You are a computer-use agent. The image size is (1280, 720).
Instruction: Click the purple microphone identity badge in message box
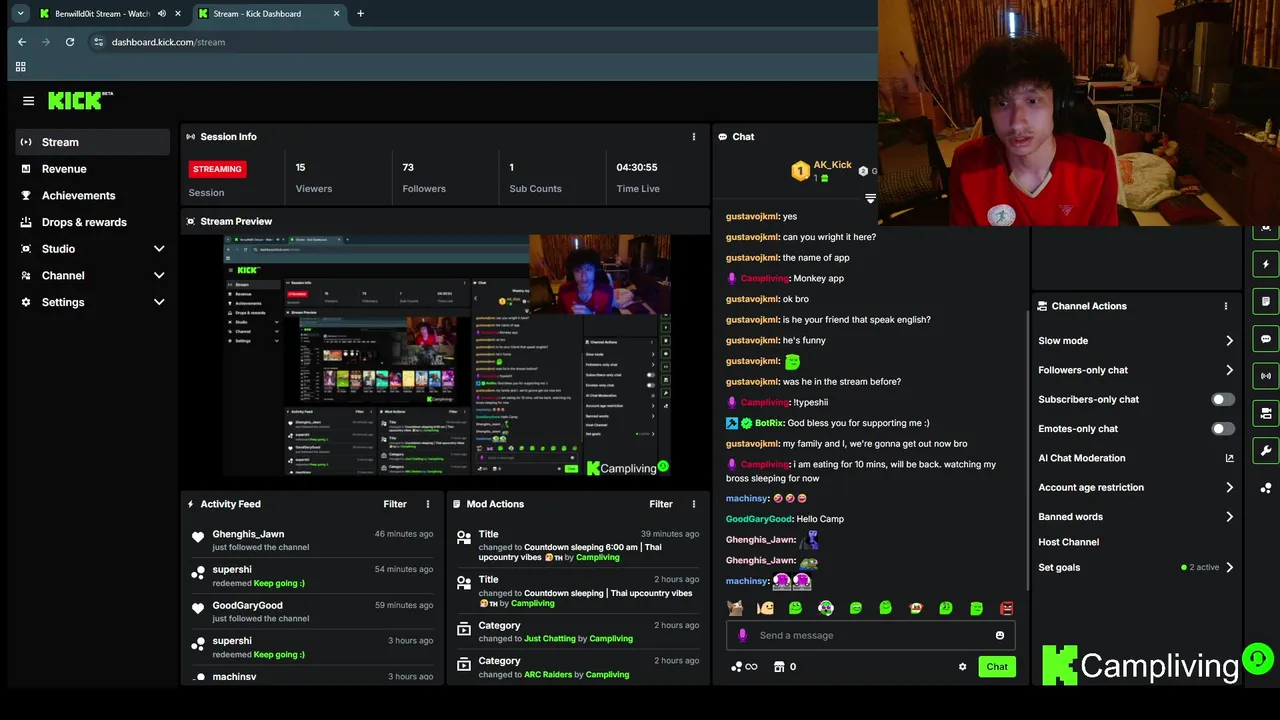click(x=742, y=635)
